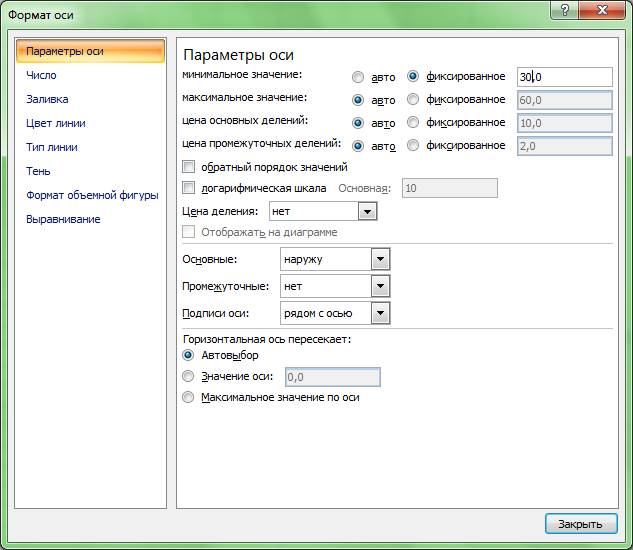Image resolution: width=633 pixels, height=550 pixels.
Task: Open axis labels position dropdown
Action: coord(379,314)
